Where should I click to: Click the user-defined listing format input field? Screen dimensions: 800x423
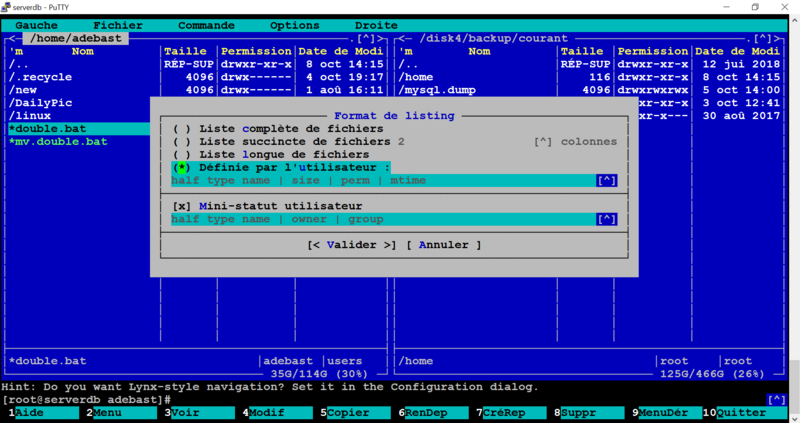(383, 181)
